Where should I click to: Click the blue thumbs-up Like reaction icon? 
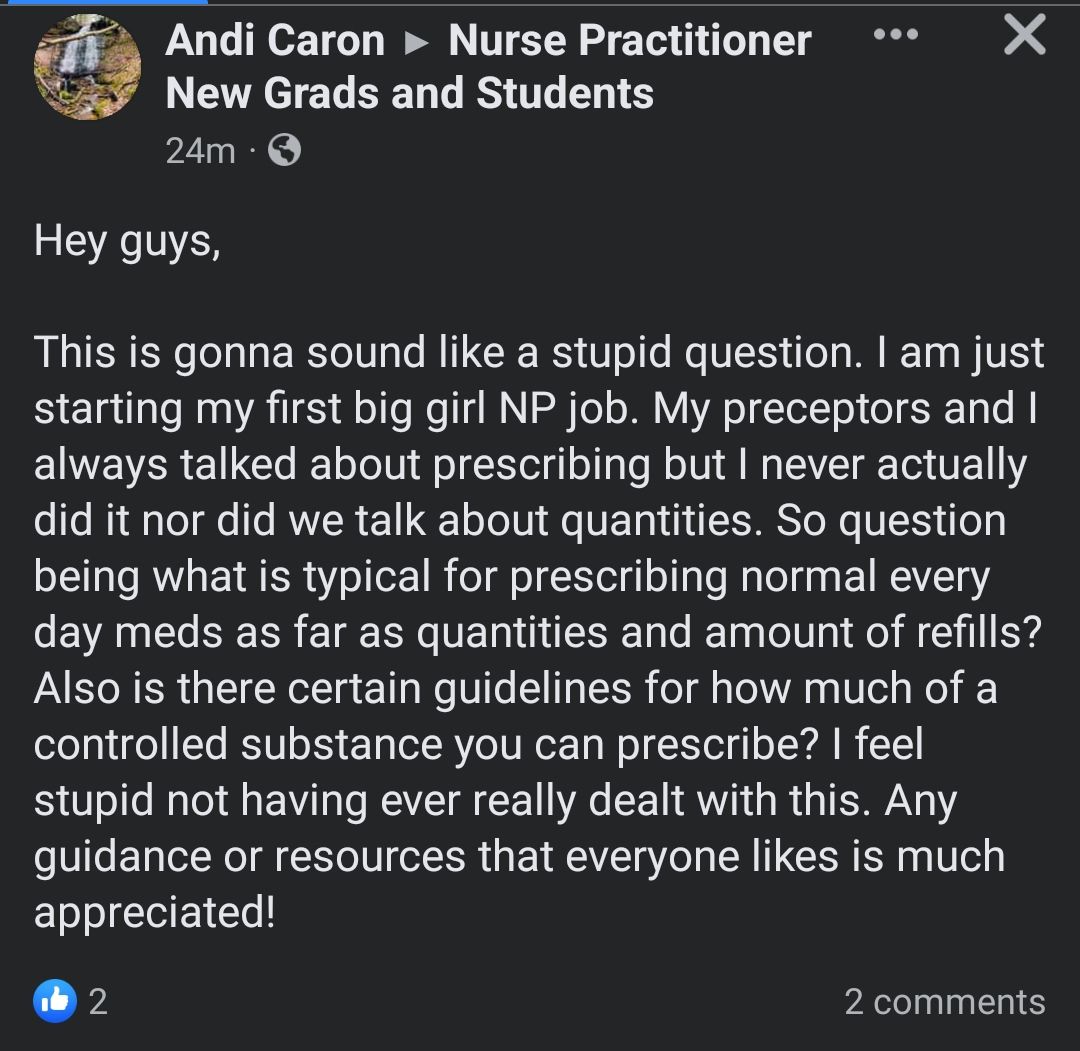click(x=55, y=1001)
